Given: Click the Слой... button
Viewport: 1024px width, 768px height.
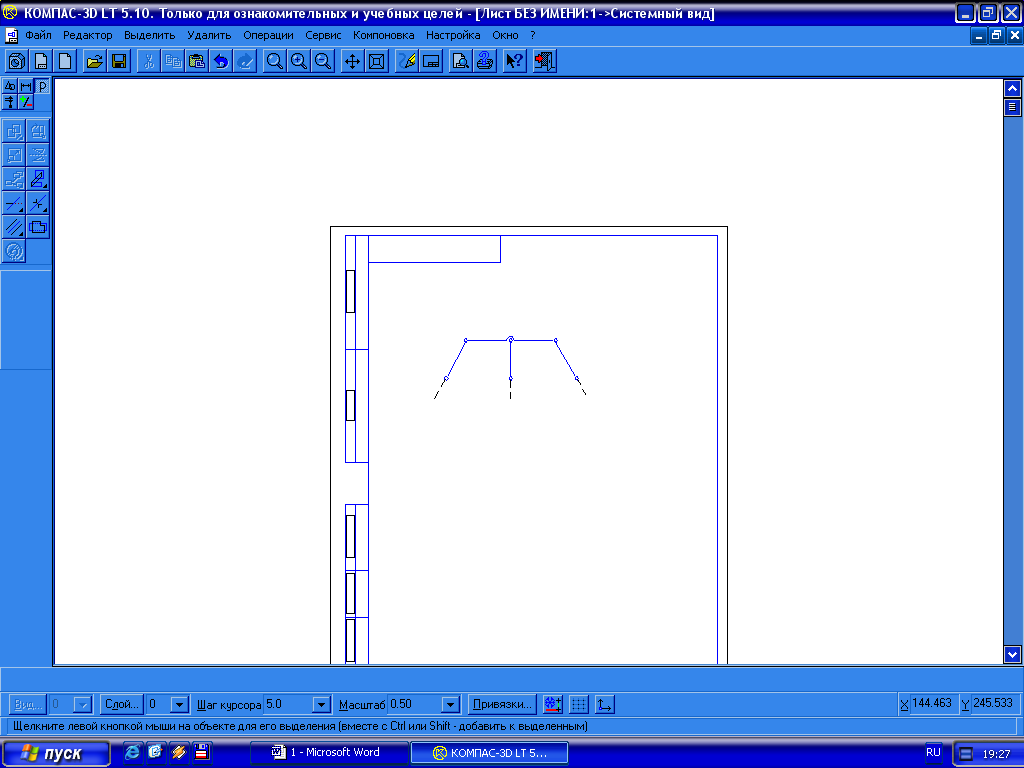Looking at the screenshot, I should (121, 705).
